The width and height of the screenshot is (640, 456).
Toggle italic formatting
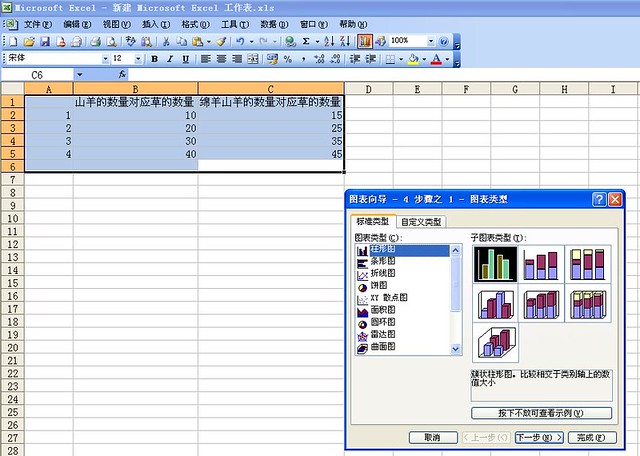click(170, 59)
